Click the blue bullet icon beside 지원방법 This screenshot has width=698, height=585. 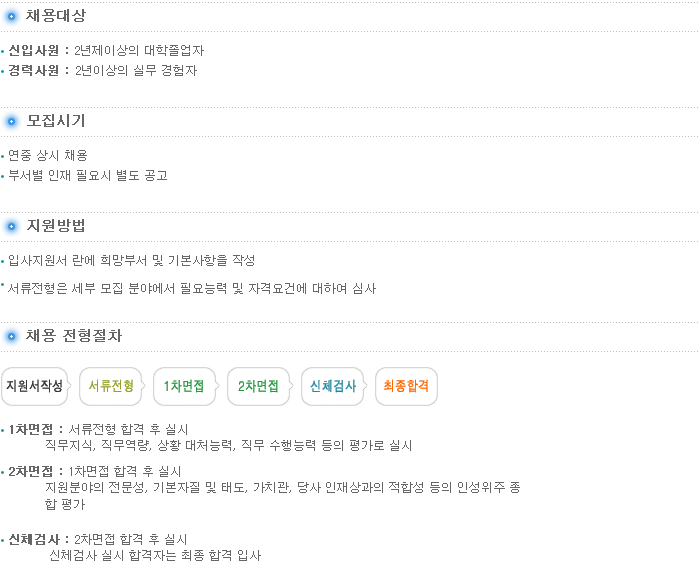11,227
